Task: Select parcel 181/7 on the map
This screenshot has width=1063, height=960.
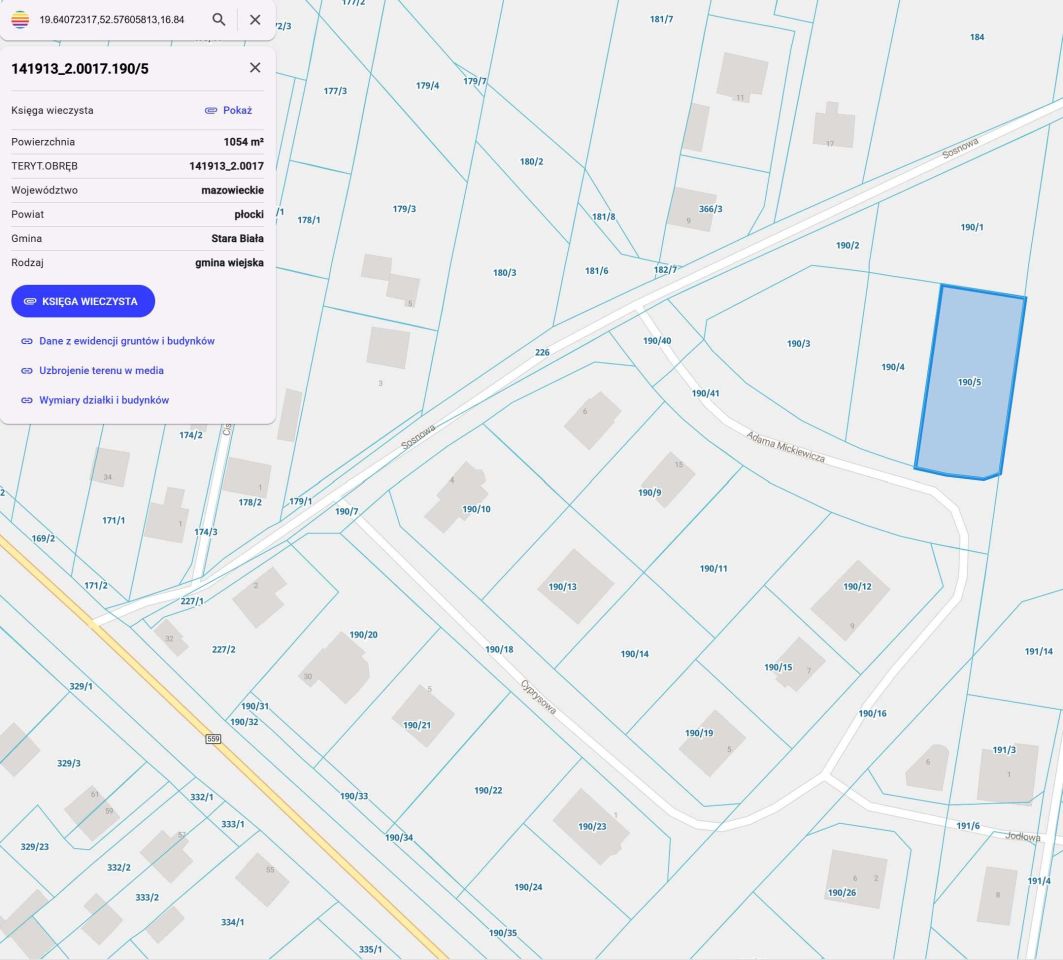Action: 662,20
